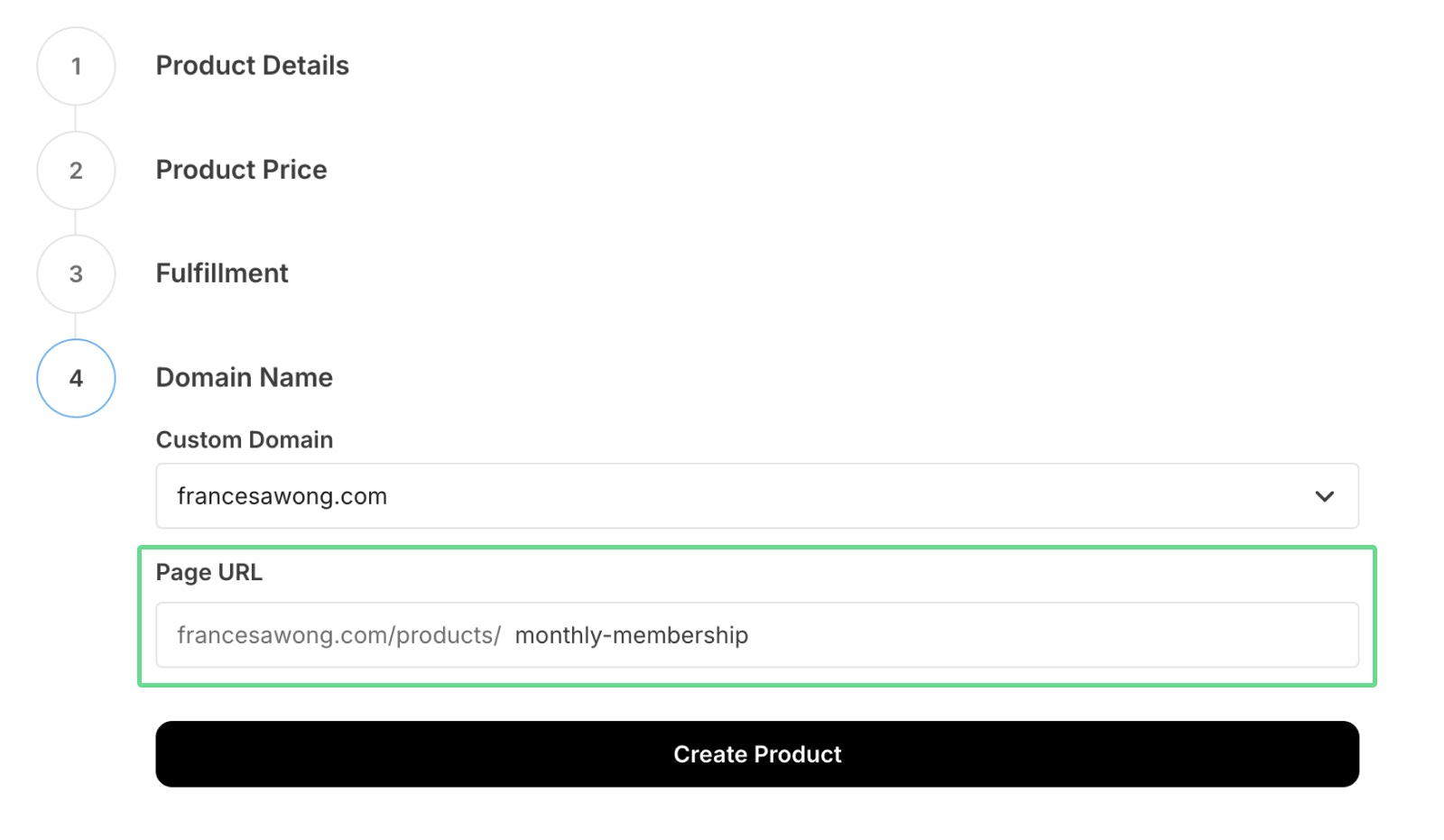The width and height of the screenshot is (1444, 840).
Task: Click the francesawong.com/products/ URL prefix
Action: click(338, 635)
